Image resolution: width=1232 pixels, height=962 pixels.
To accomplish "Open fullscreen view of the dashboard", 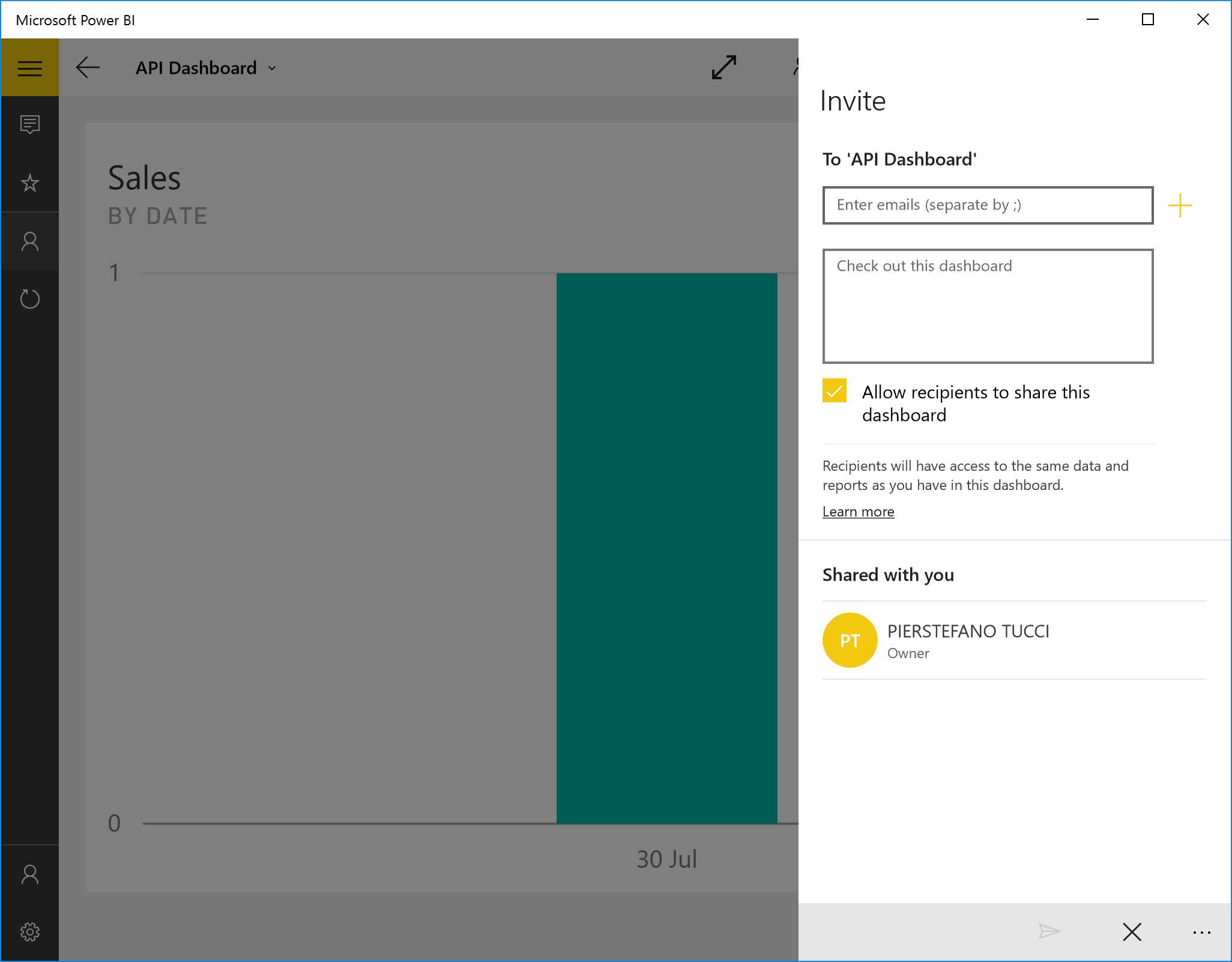I will pos(723,67).
